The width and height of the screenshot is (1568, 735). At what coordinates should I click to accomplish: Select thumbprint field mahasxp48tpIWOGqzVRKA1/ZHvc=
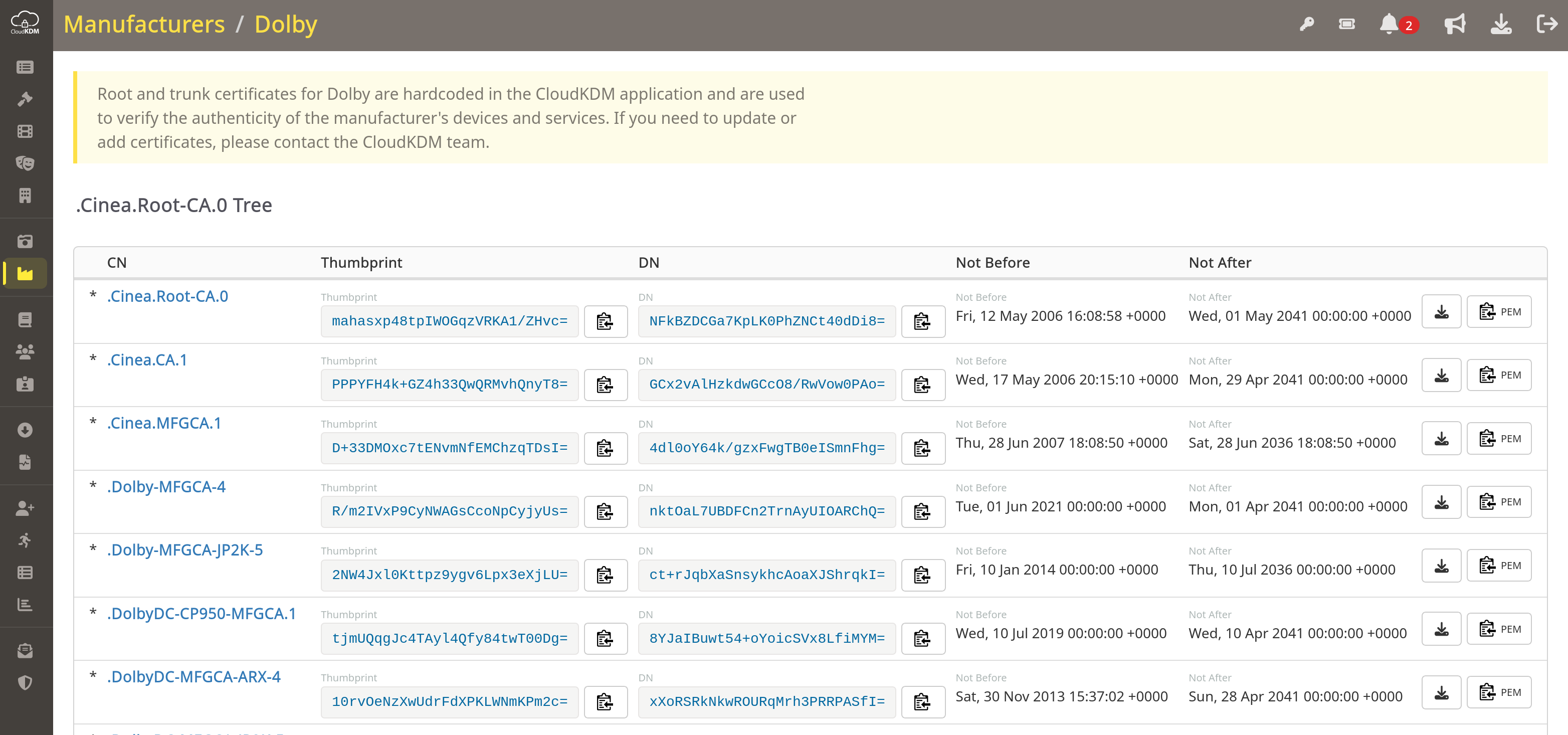449,321
